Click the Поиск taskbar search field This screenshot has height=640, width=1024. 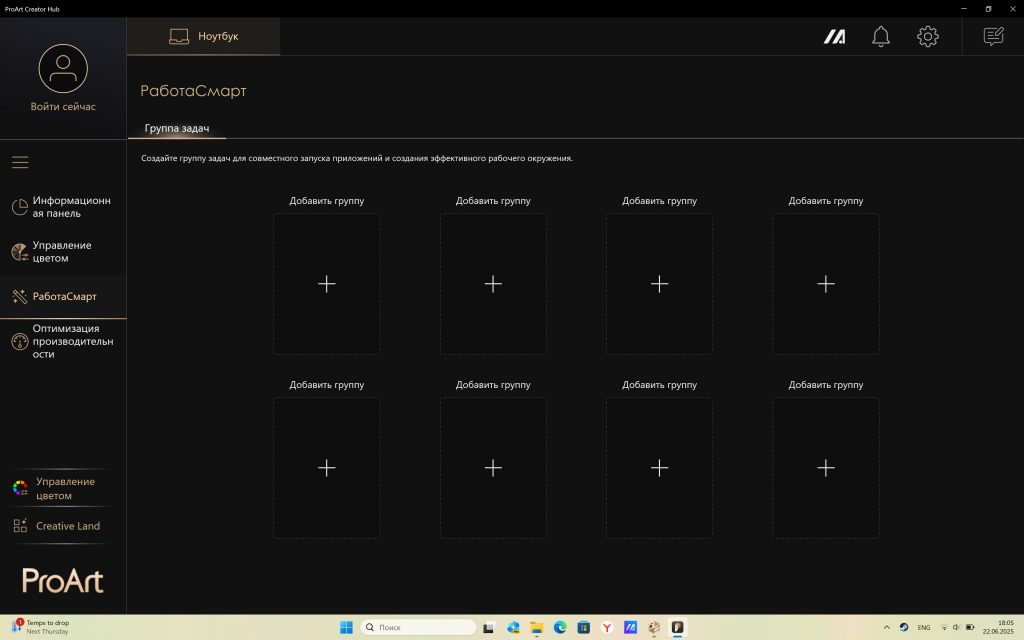coord(418,628)
